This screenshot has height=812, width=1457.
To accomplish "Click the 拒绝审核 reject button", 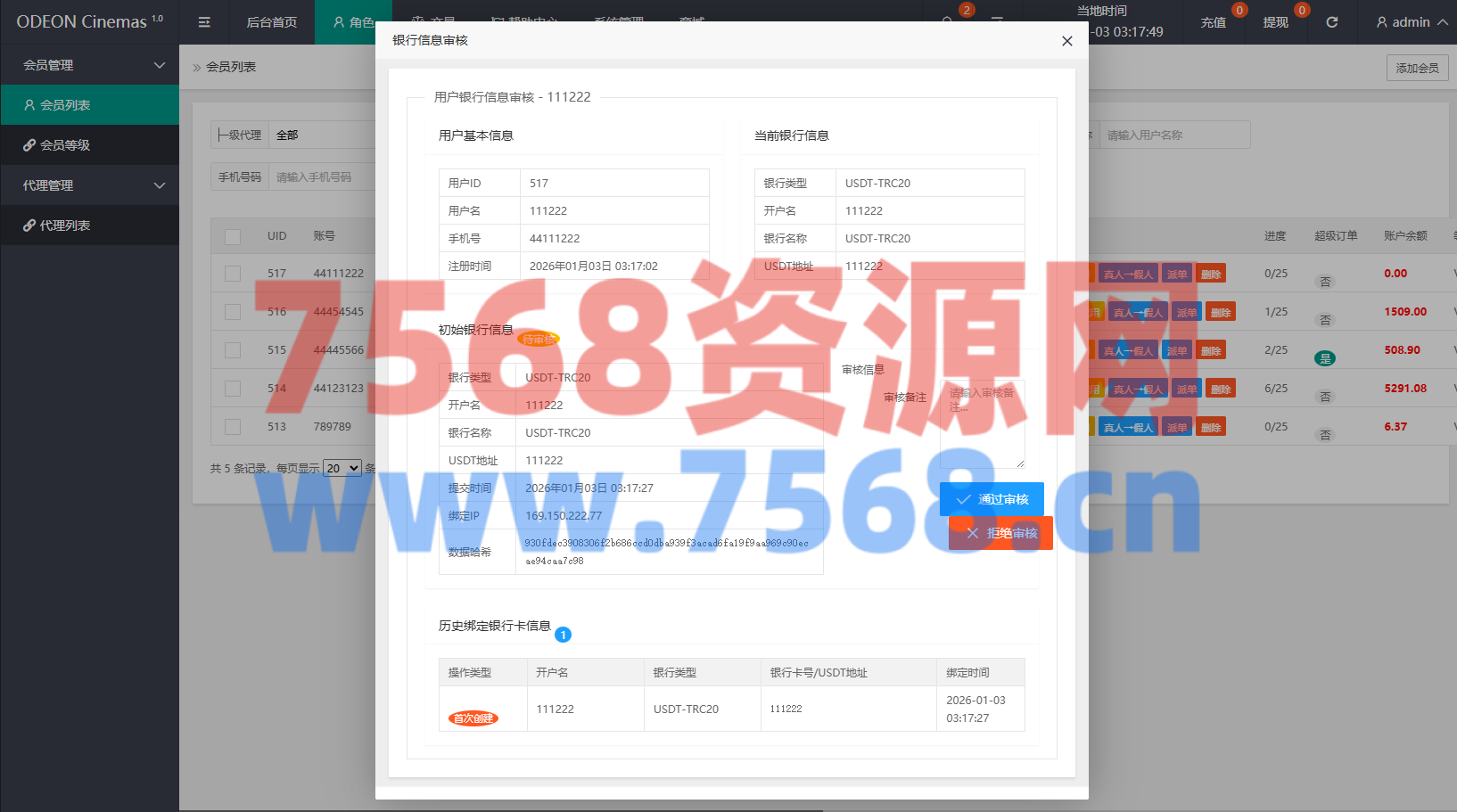I will tap(1000, 533).
